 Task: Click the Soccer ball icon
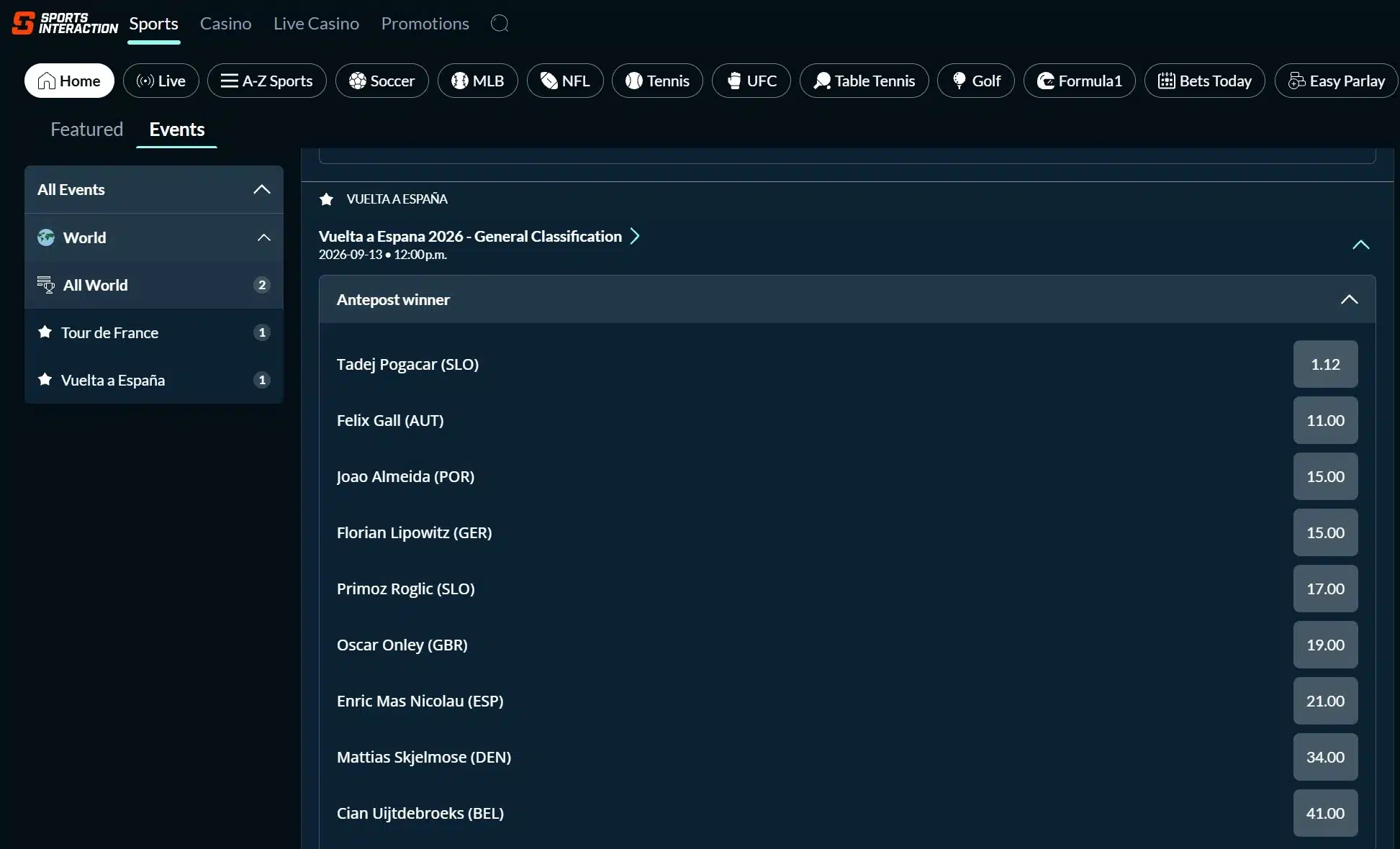pos(358,81)
